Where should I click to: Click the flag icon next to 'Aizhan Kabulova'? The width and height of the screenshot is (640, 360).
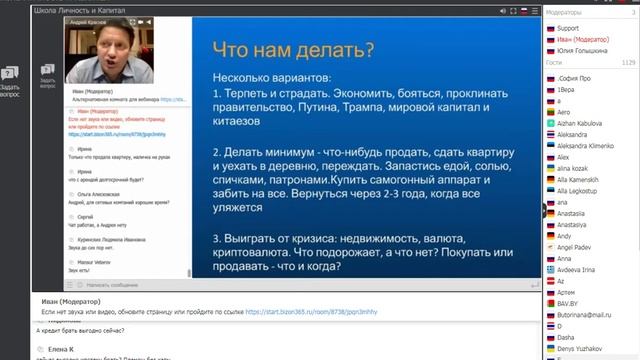pyautogui.click(x=551, y=123)
